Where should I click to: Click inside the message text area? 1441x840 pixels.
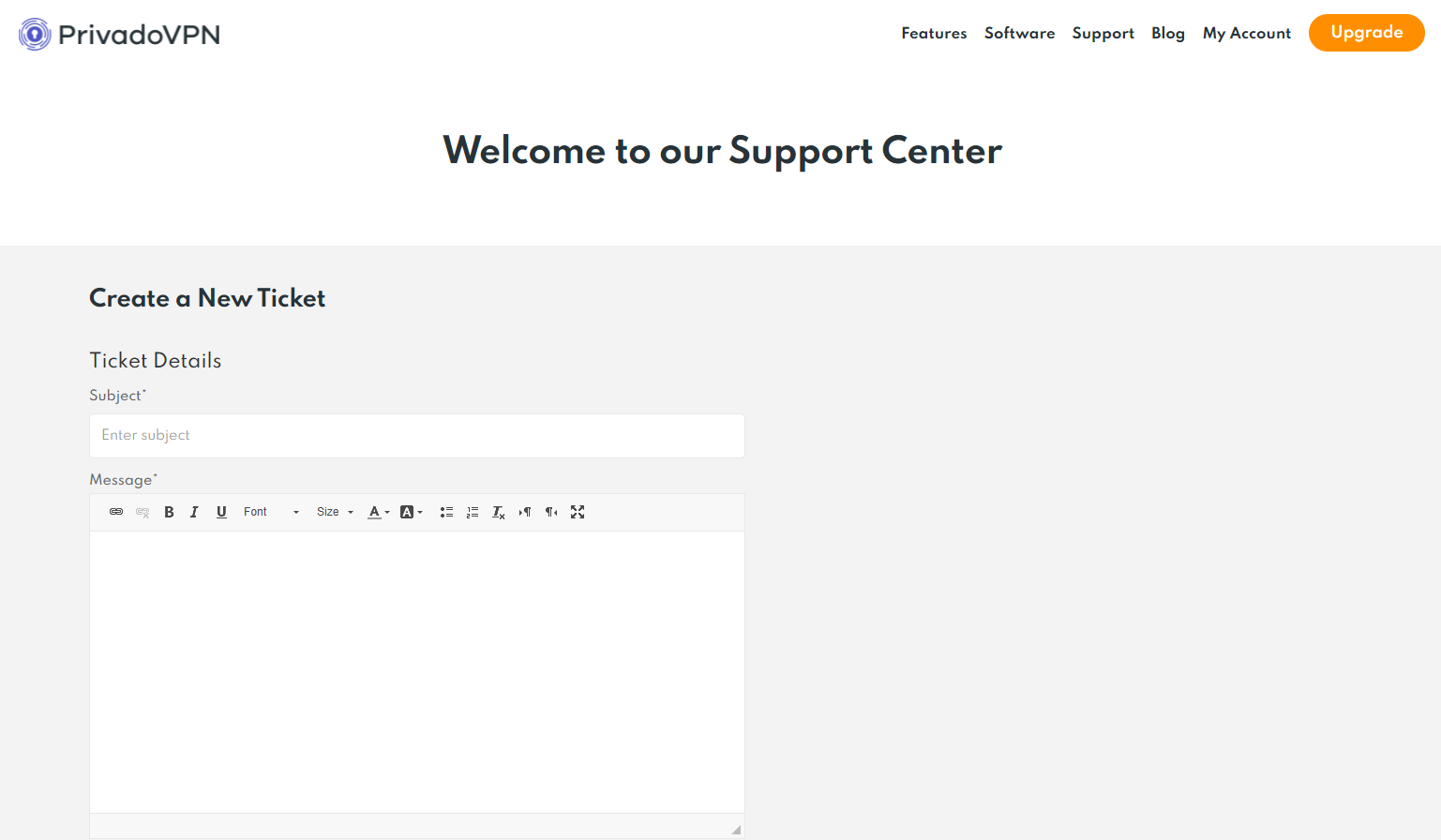click(417, 672)
